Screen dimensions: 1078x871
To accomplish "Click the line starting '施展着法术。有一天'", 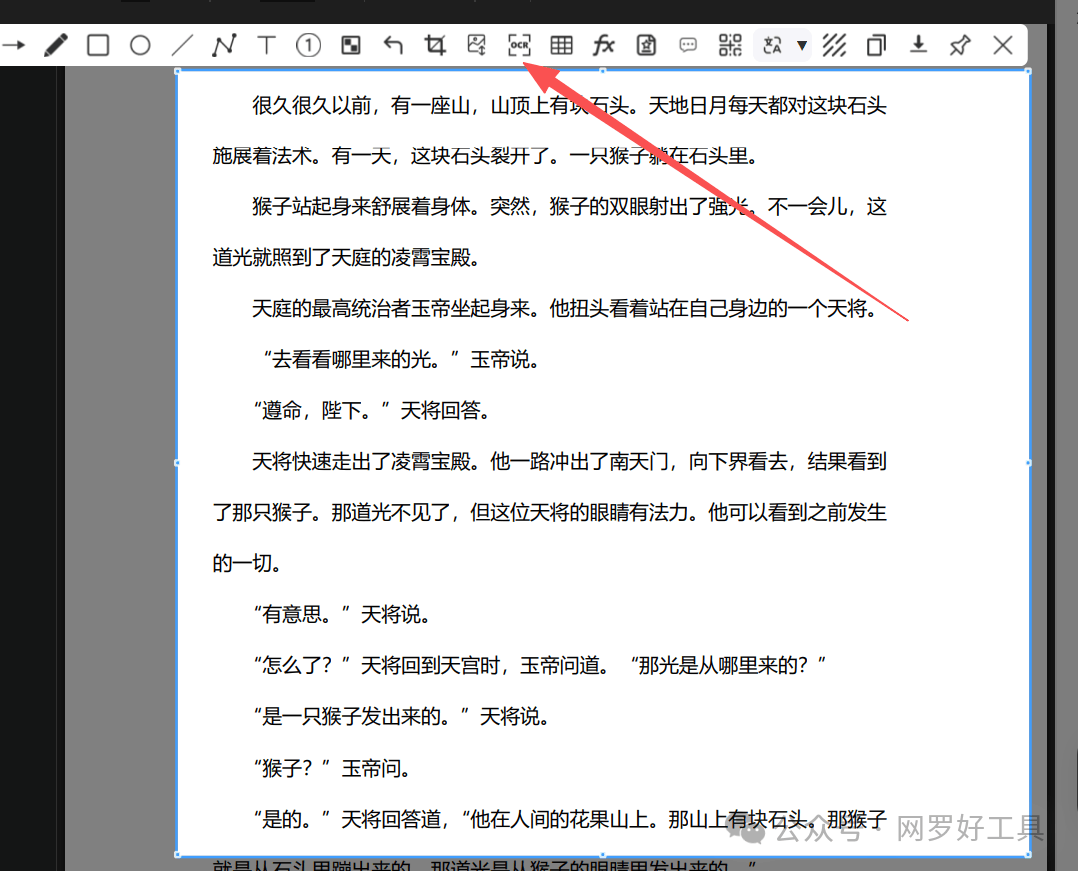I will (485, 156).
